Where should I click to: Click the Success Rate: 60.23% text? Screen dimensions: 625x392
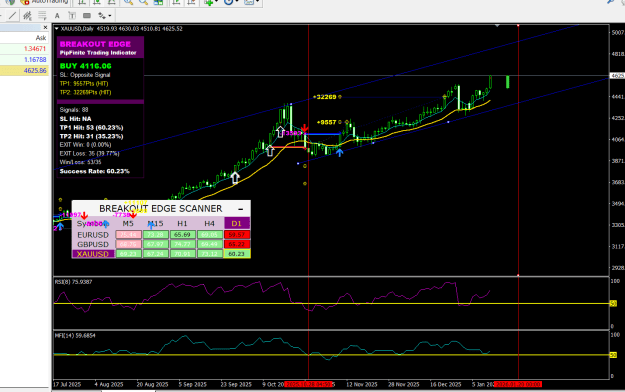(94, 171)
